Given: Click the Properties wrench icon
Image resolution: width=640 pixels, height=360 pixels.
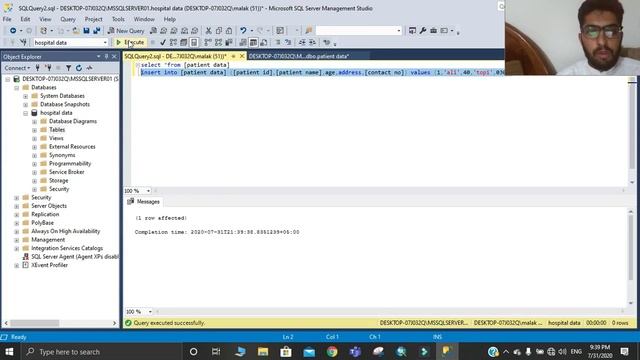Looking at the screenshot, I should (x=423, y=31).
